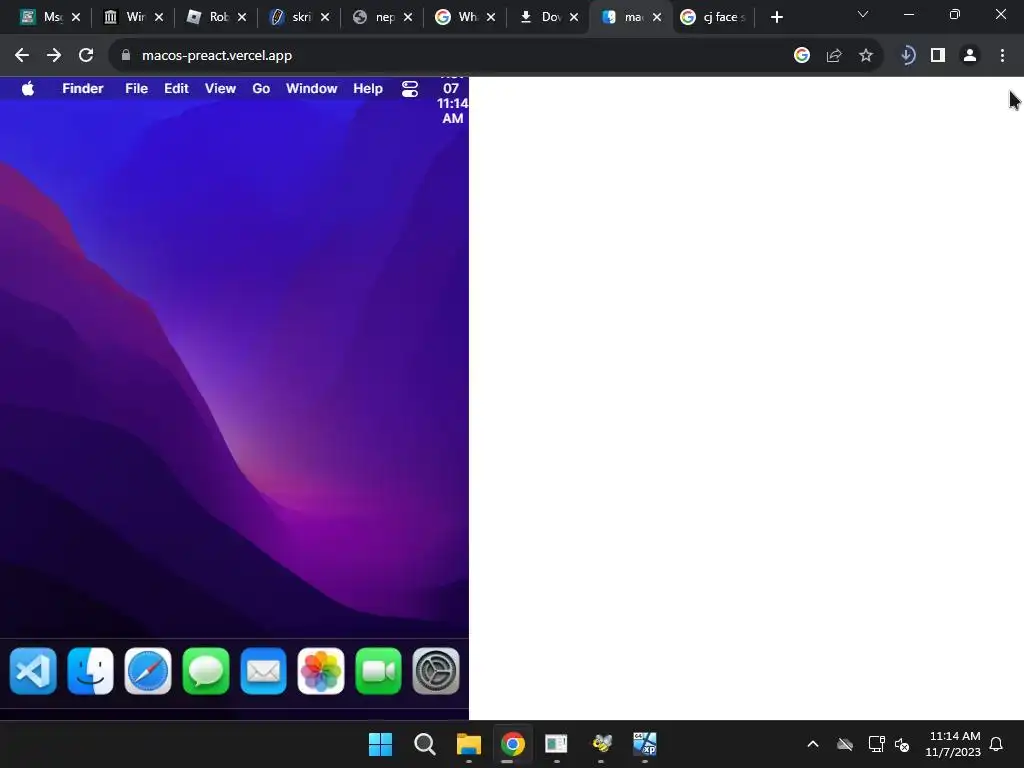
Task: Click the muted volume tray icon
Action: 903,744
